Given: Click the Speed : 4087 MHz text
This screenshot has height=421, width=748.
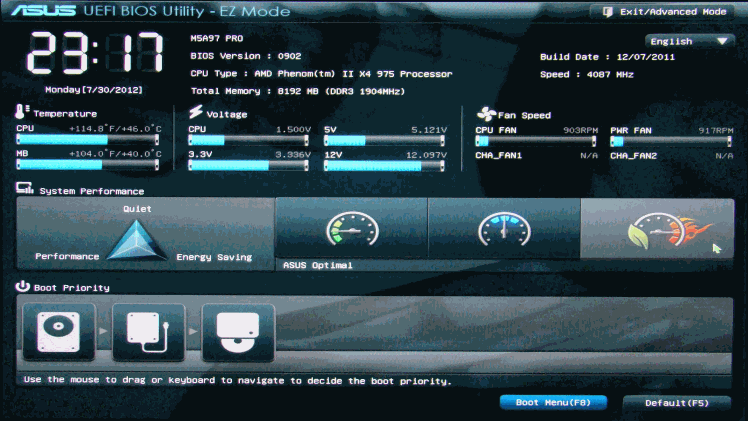Looking at the screenshot, I should pos(587,74).
